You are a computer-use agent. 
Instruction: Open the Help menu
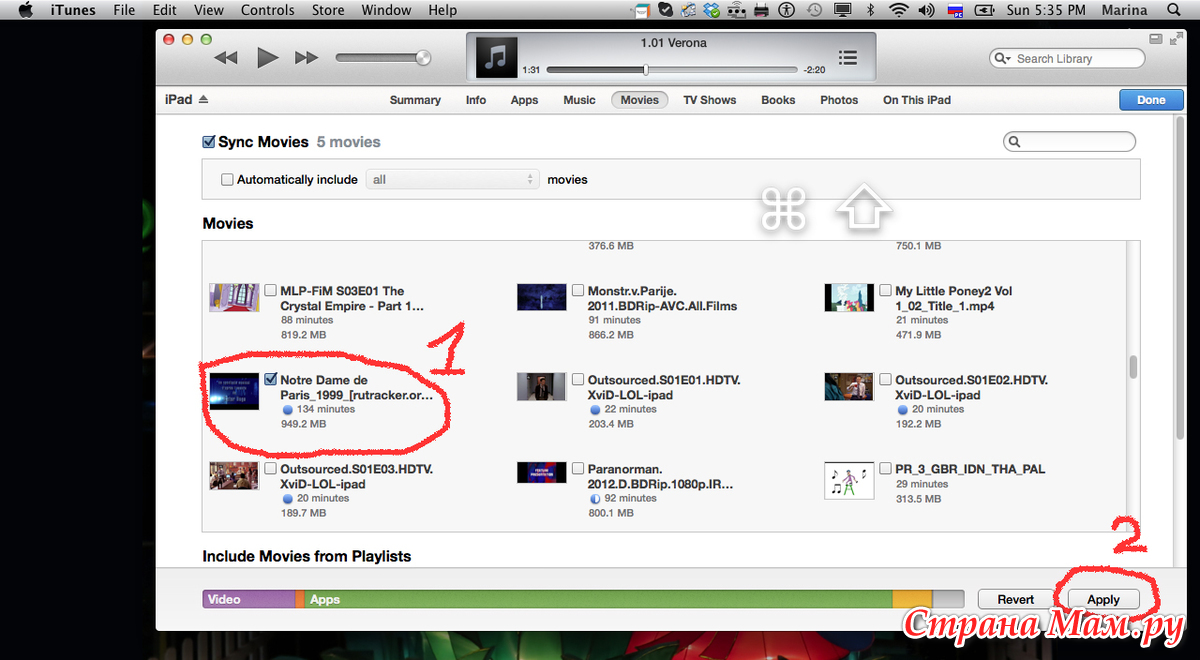(442, 11)
